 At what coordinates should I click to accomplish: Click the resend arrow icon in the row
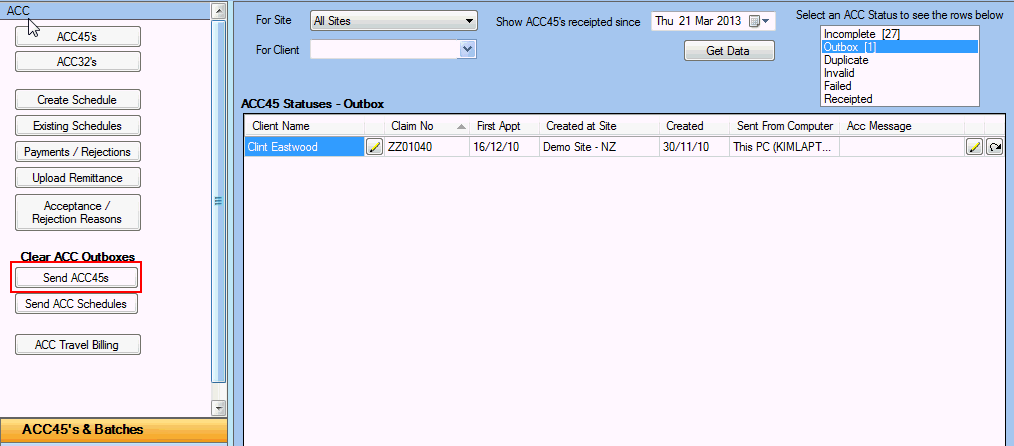click(x=995, y=147)
